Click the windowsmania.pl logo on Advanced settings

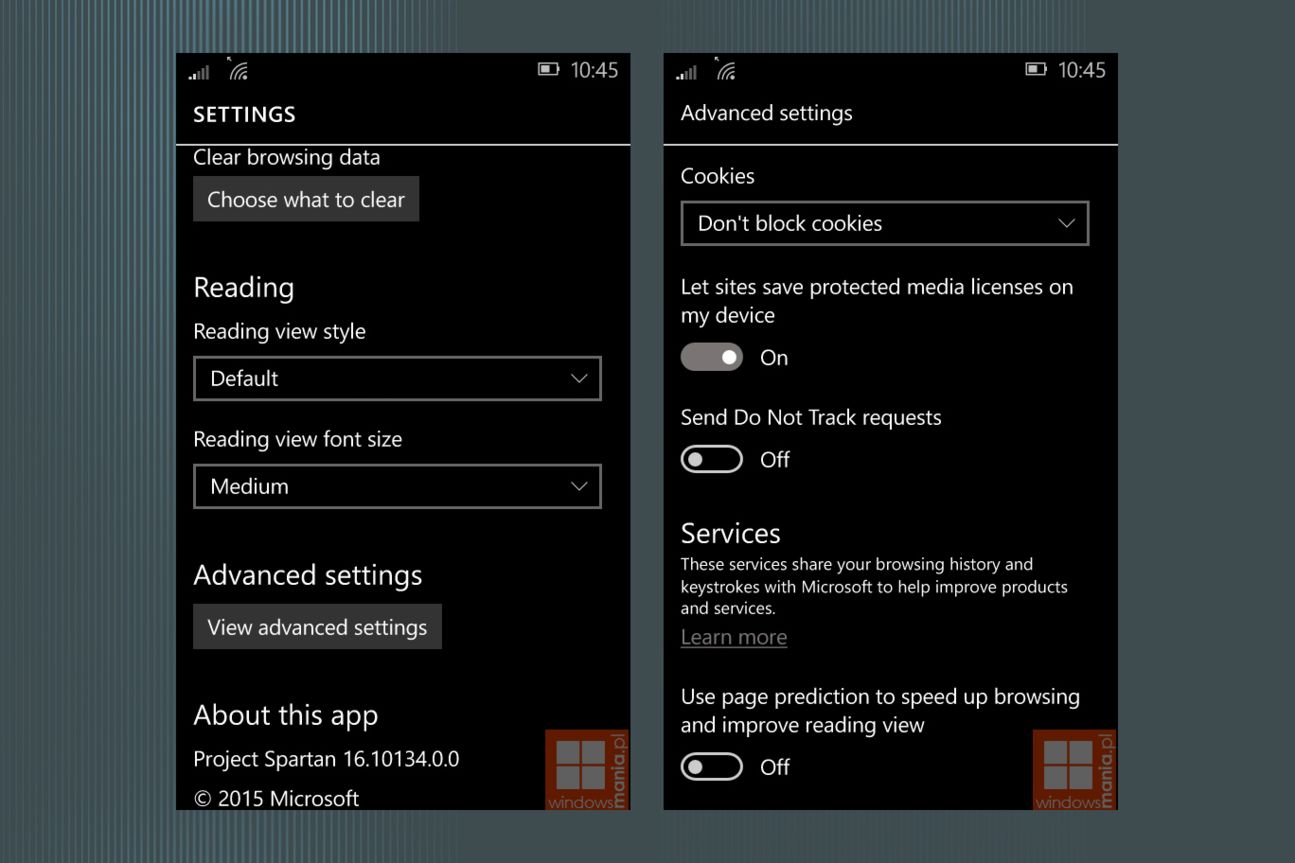click(x=1074, y=768)
